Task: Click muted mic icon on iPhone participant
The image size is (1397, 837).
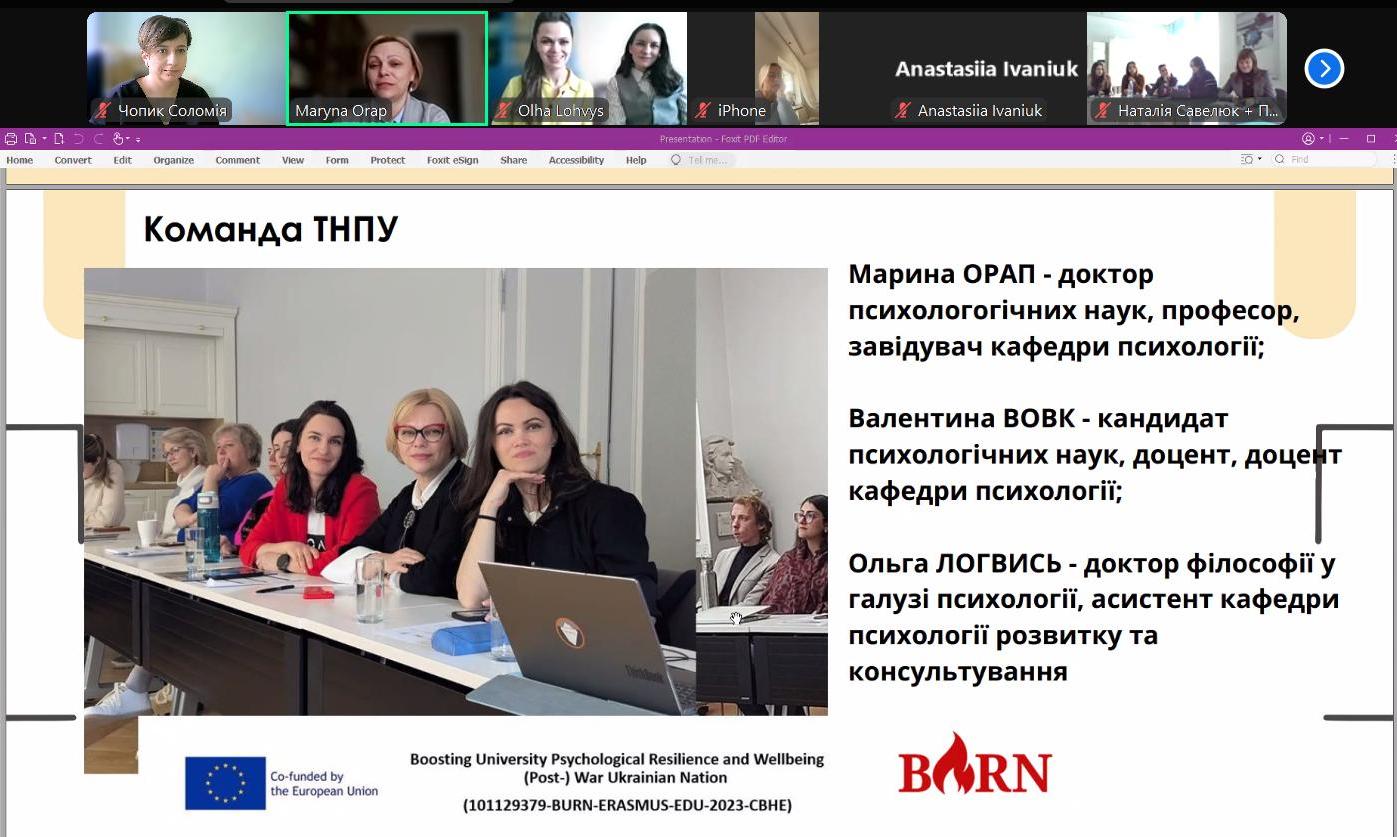Action: coord(703,111)
